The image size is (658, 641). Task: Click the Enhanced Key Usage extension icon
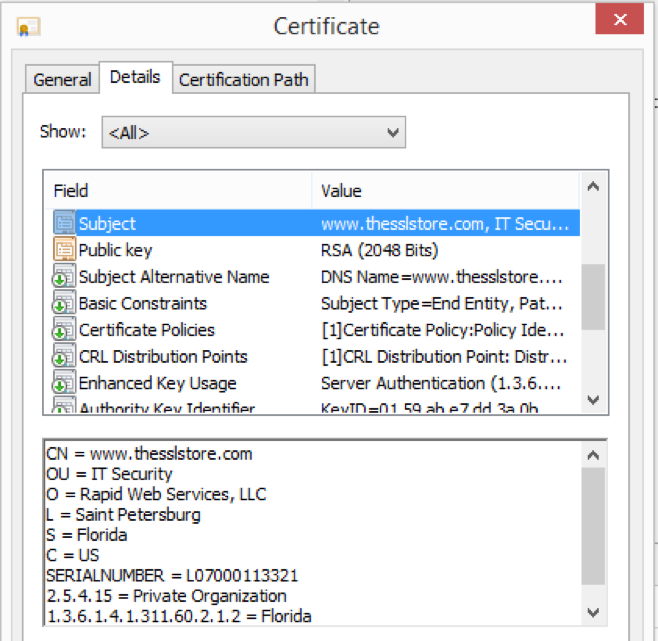(x=64, y=382)
